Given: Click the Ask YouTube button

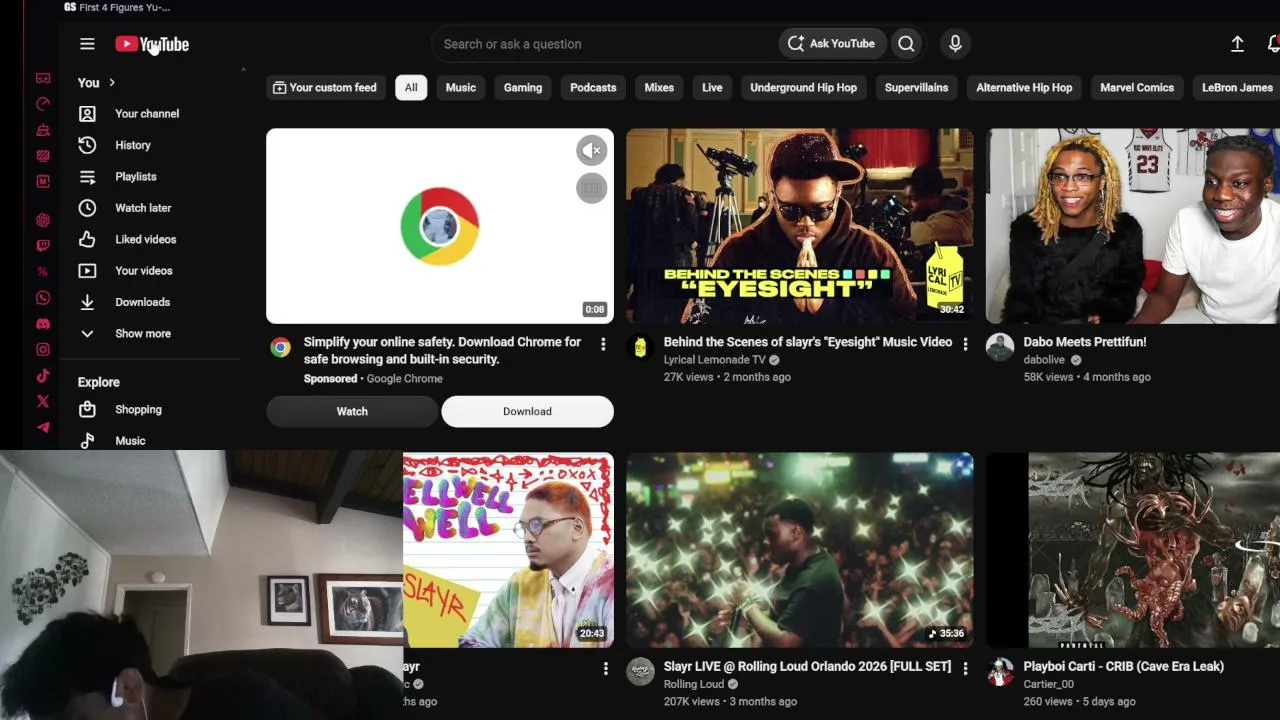Looking at the screenshot, I should pos(832,44).
